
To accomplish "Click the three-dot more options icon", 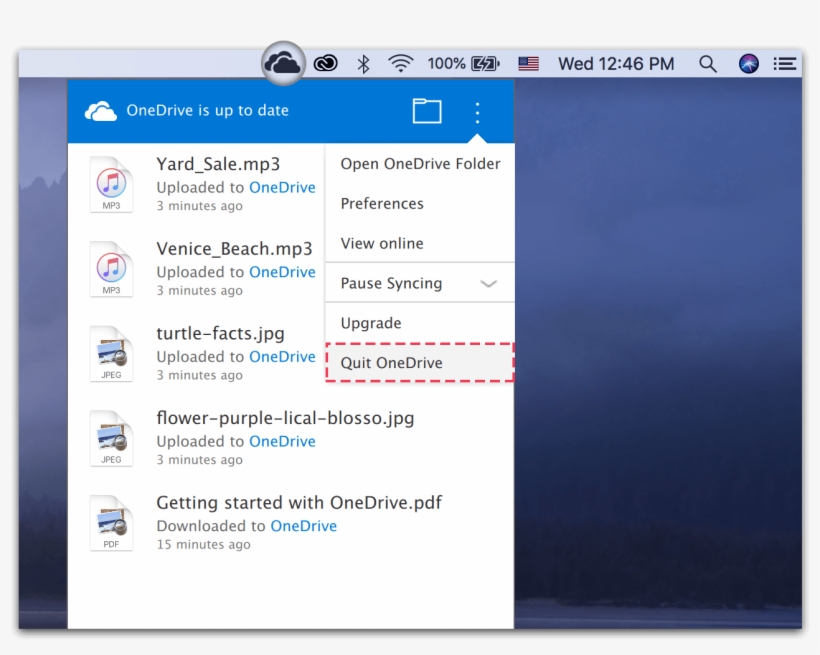I will (477, 112).
